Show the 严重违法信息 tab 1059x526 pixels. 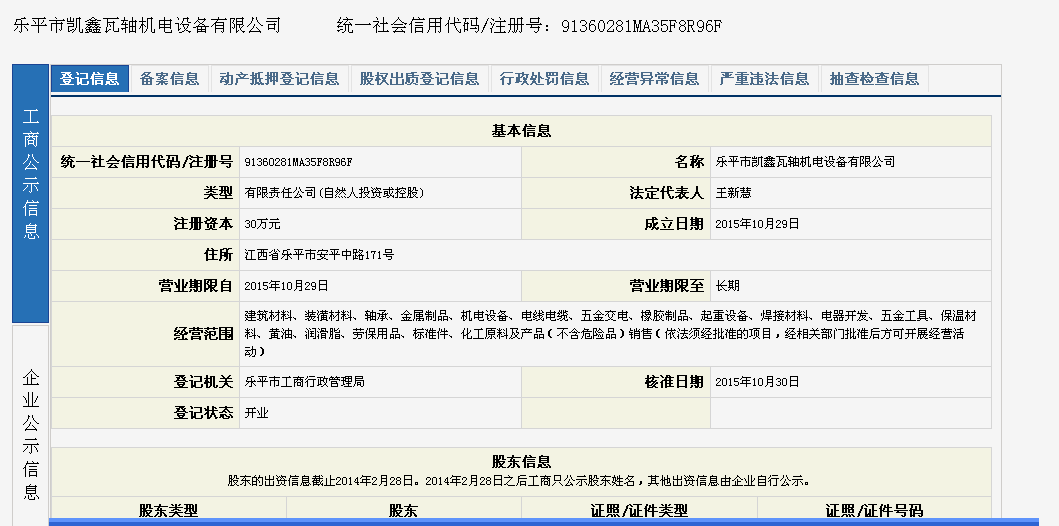click(x=764, y=79)
